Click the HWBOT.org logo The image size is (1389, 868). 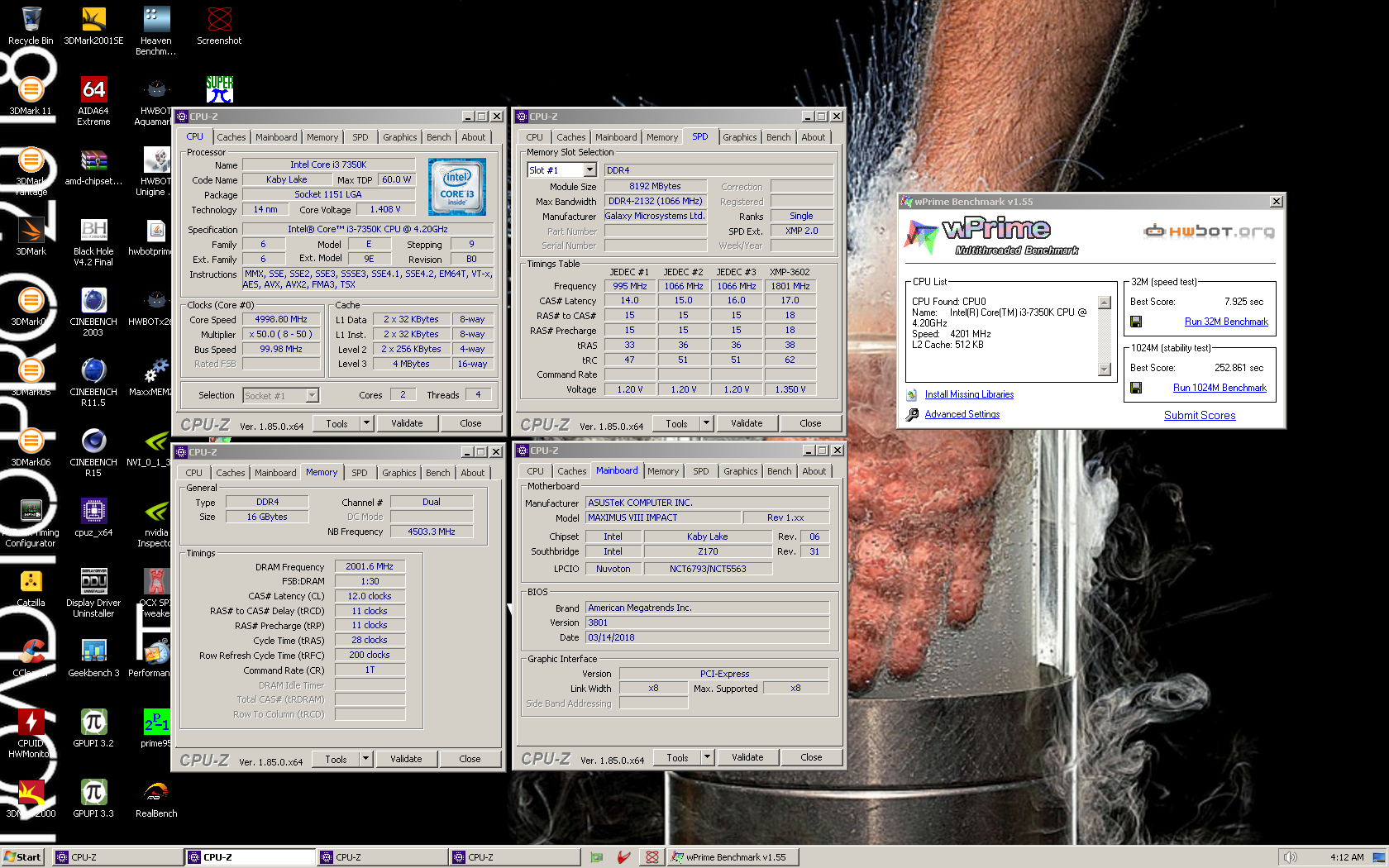coord(1208,231)
